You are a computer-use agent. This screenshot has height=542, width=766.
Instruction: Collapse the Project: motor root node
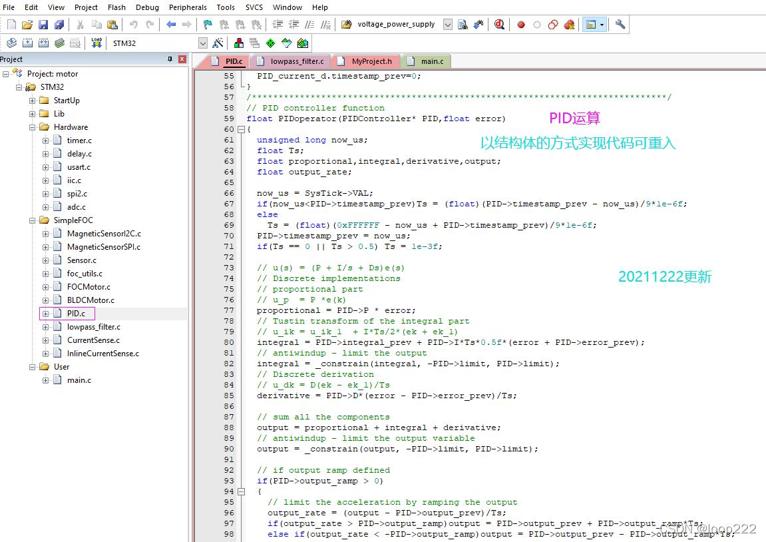(x=6, y=74)
